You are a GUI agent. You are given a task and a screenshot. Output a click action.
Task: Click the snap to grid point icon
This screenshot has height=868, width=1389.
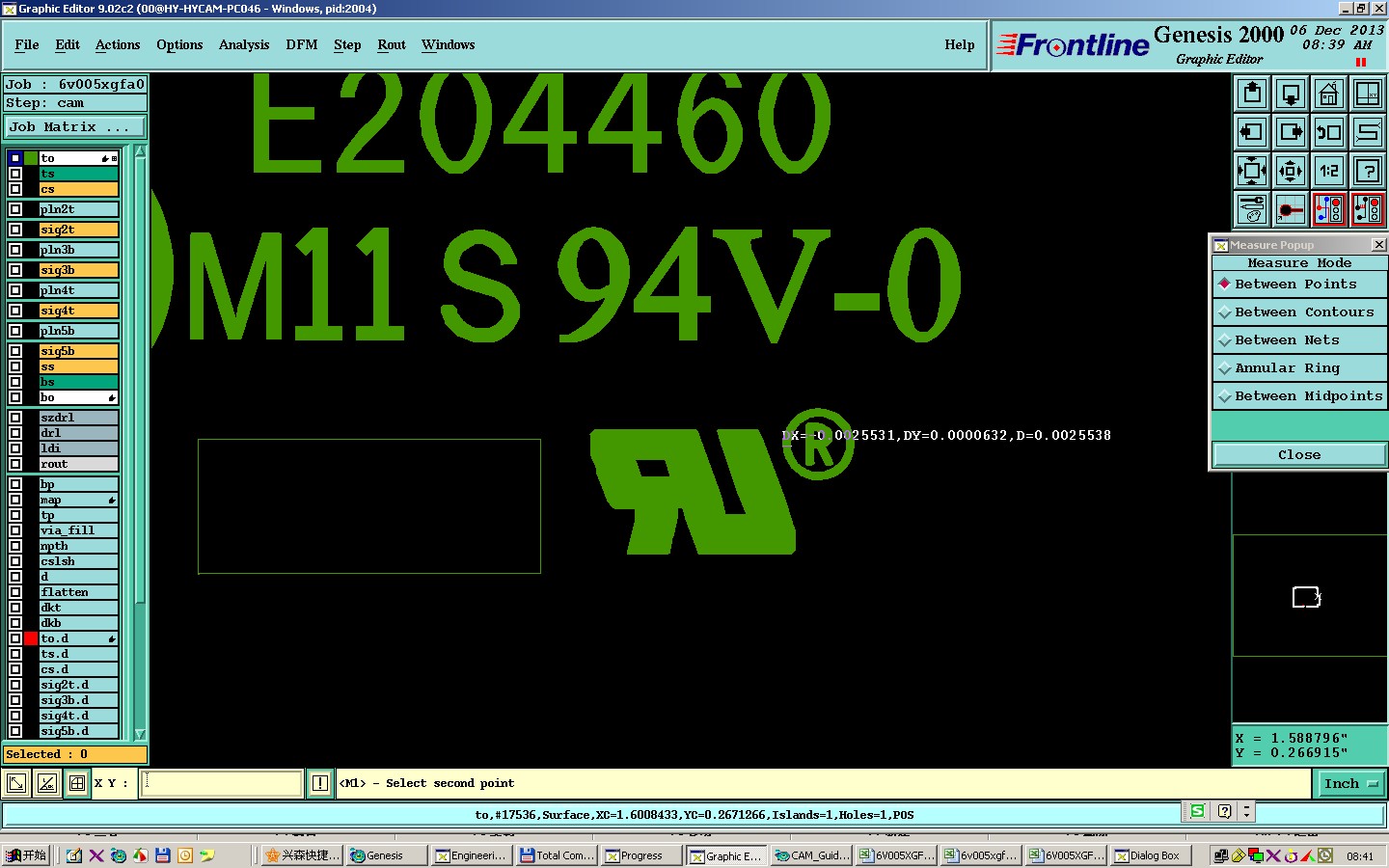point(1291,209)
